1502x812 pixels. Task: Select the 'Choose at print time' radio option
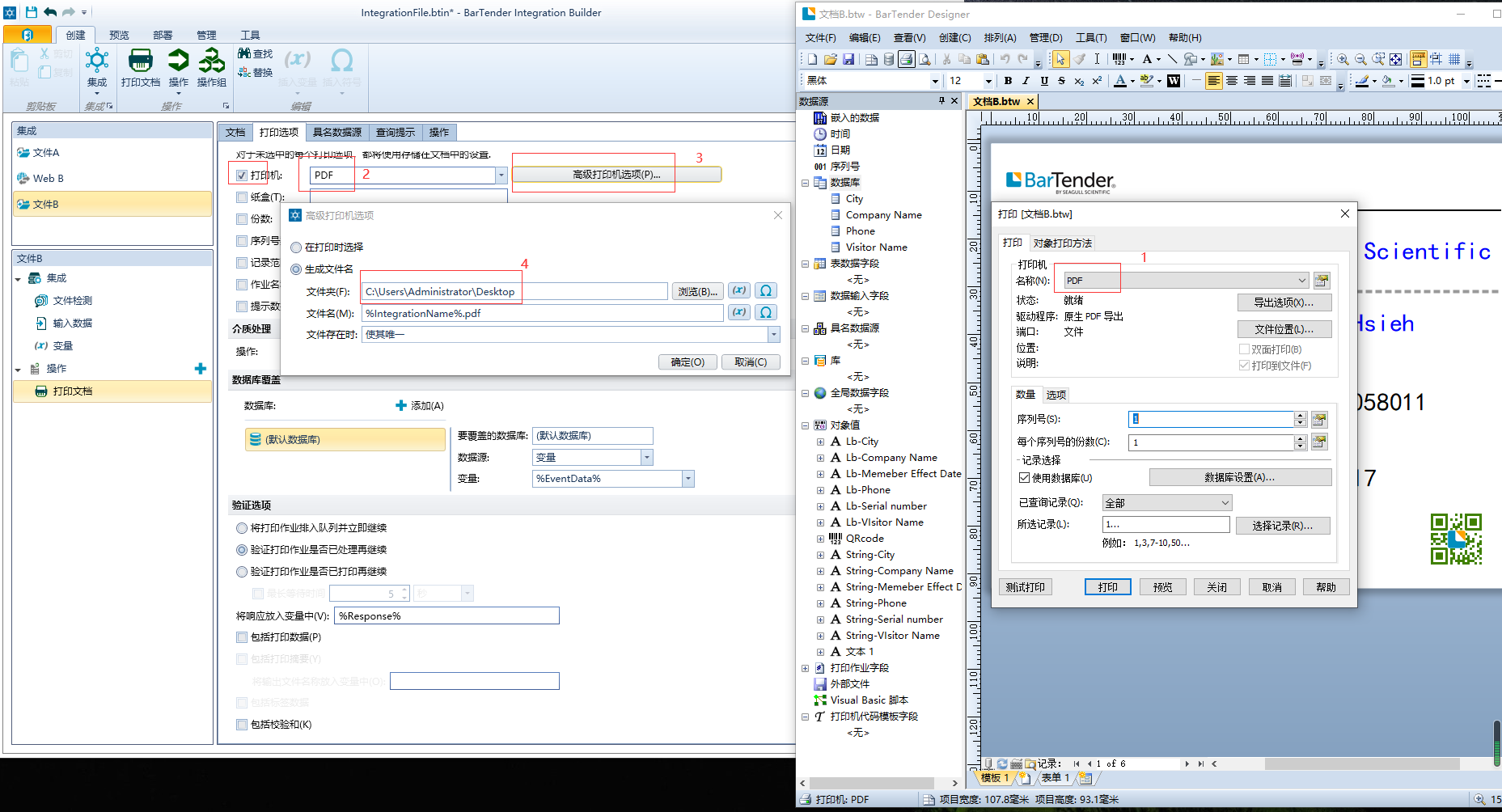click(297, 247)
